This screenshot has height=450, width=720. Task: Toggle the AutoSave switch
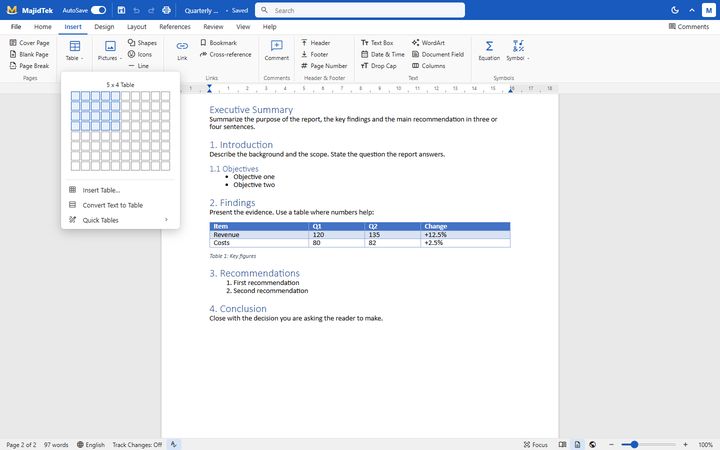pyautogui.click(x=98, y=10)
